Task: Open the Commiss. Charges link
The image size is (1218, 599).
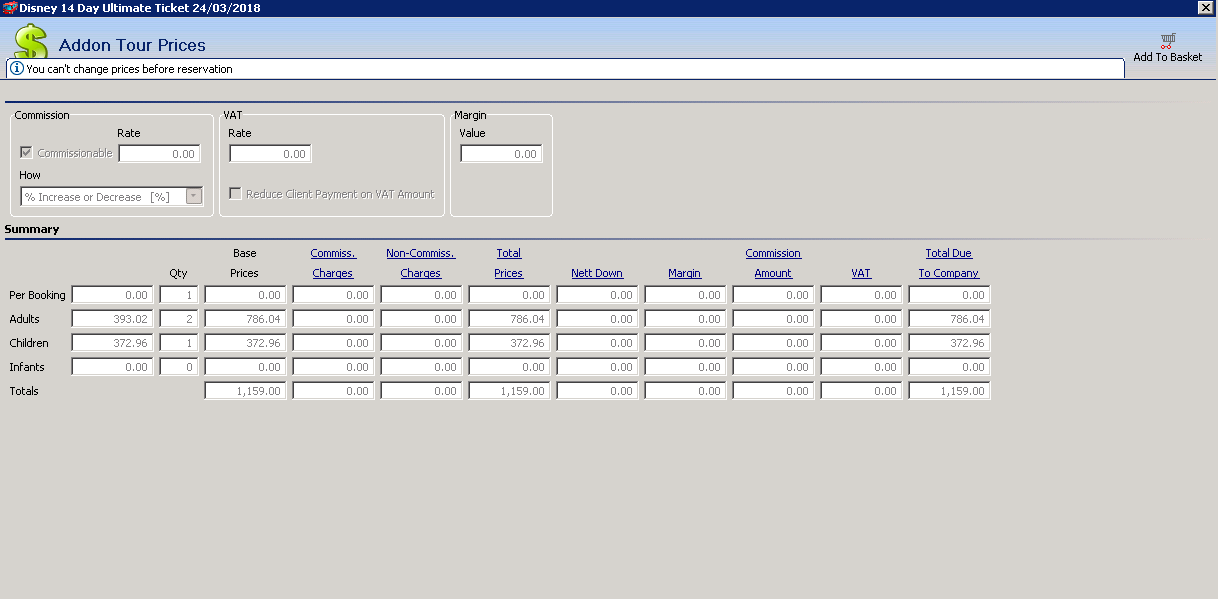Action: 333,263
